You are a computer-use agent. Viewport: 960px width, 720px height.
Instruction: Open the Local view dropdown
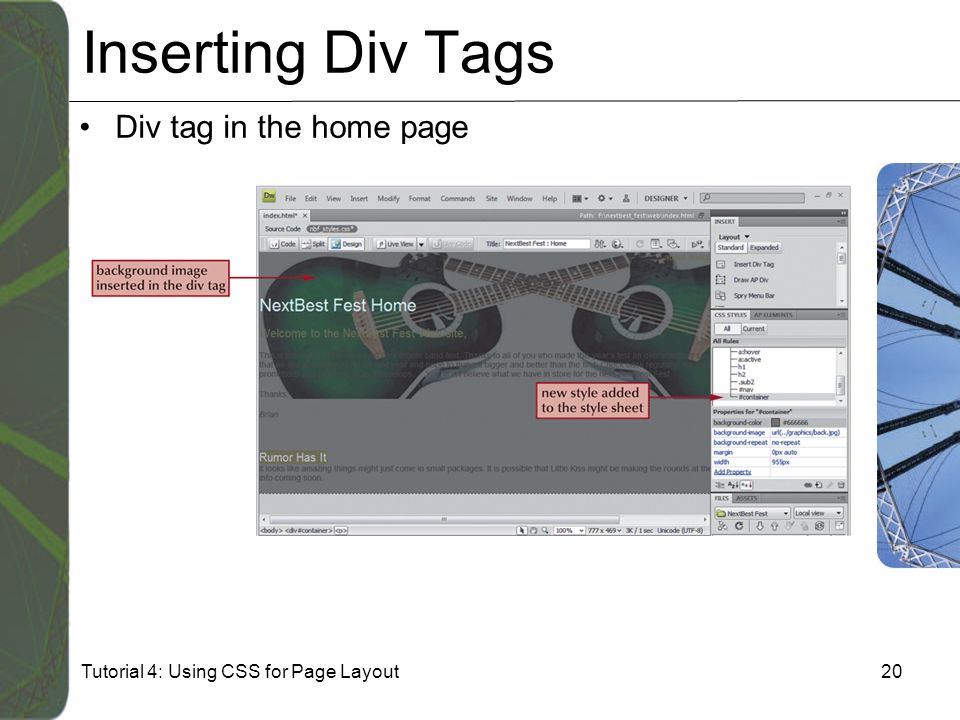coord(818,513)
